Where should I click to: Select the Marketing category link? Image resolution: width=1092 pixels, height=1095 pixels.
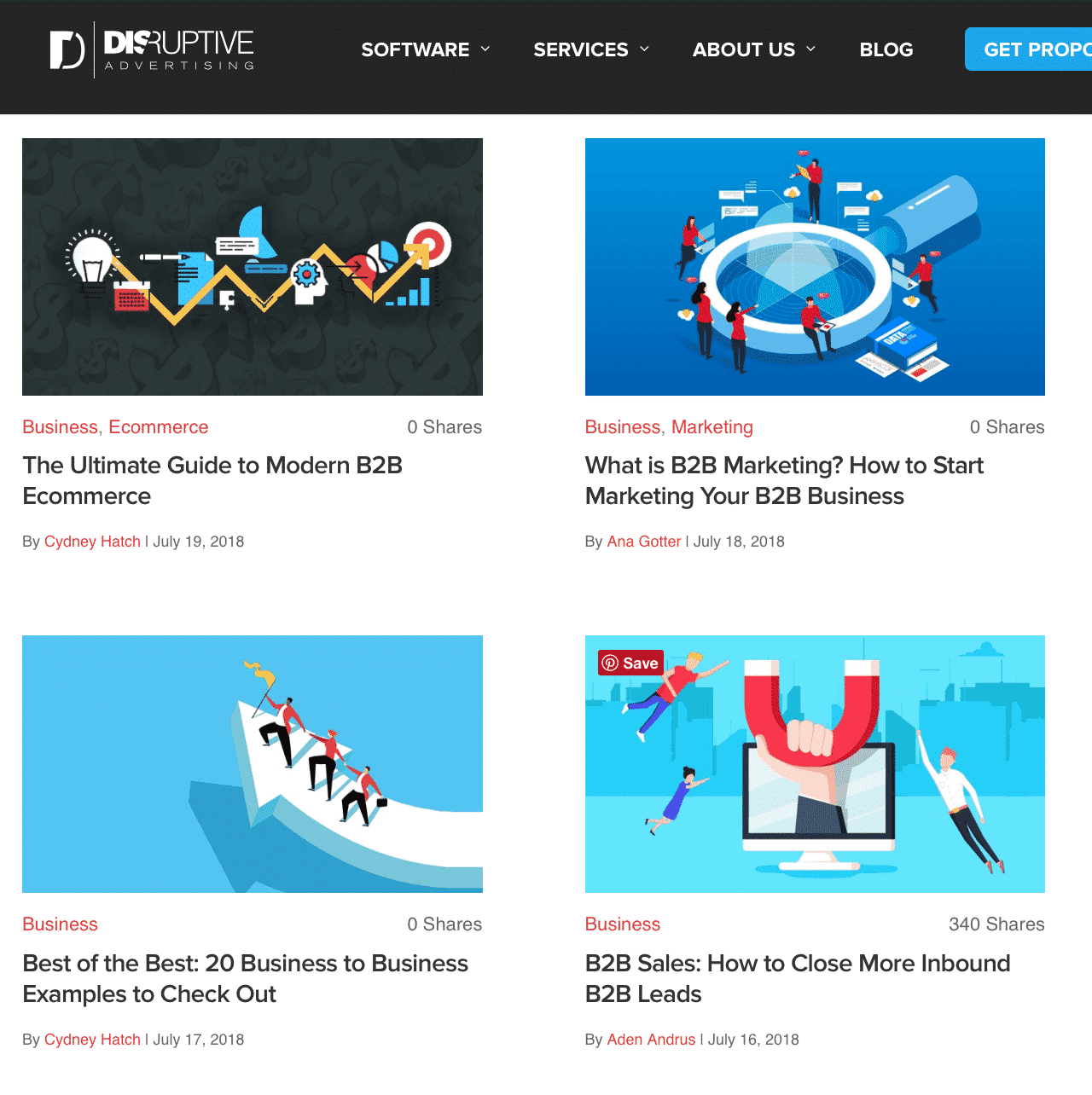pos(712,427)
